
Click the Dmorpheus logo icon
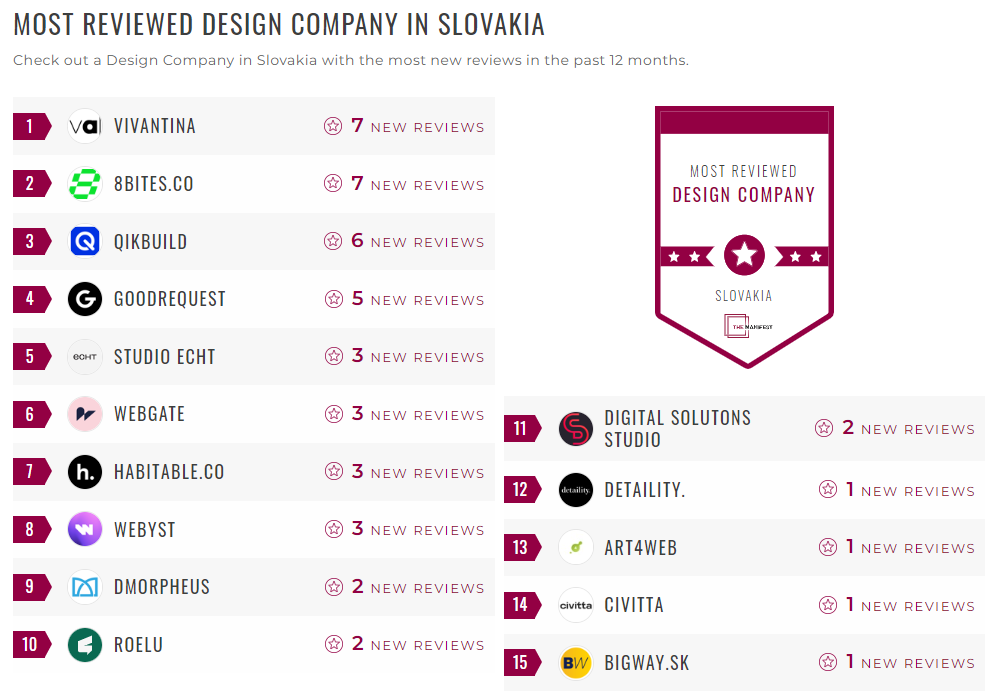(85, 587)
